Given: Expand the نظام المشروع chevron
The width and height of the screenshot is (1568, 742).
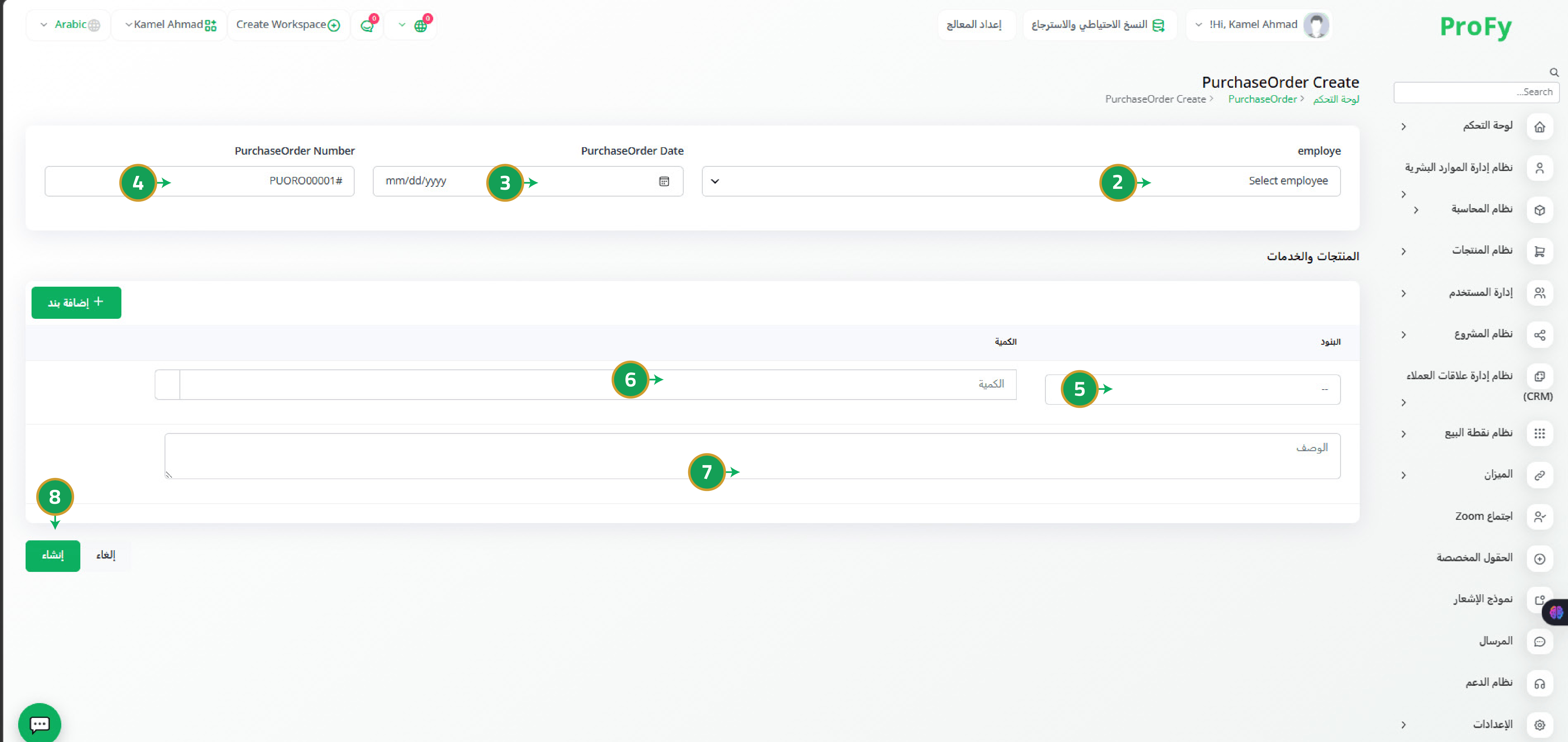Looking at the screenshot, I should point(1403,335).
